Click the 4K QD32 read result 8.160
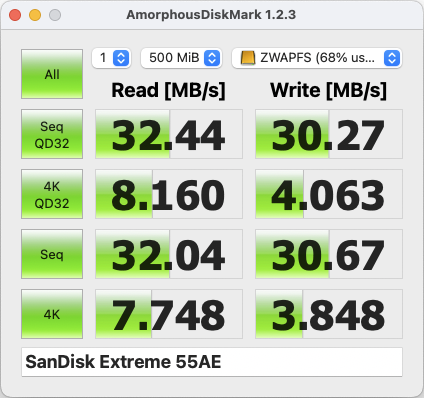The height and width of the screenshot is (398, 424). click(169, 194)
